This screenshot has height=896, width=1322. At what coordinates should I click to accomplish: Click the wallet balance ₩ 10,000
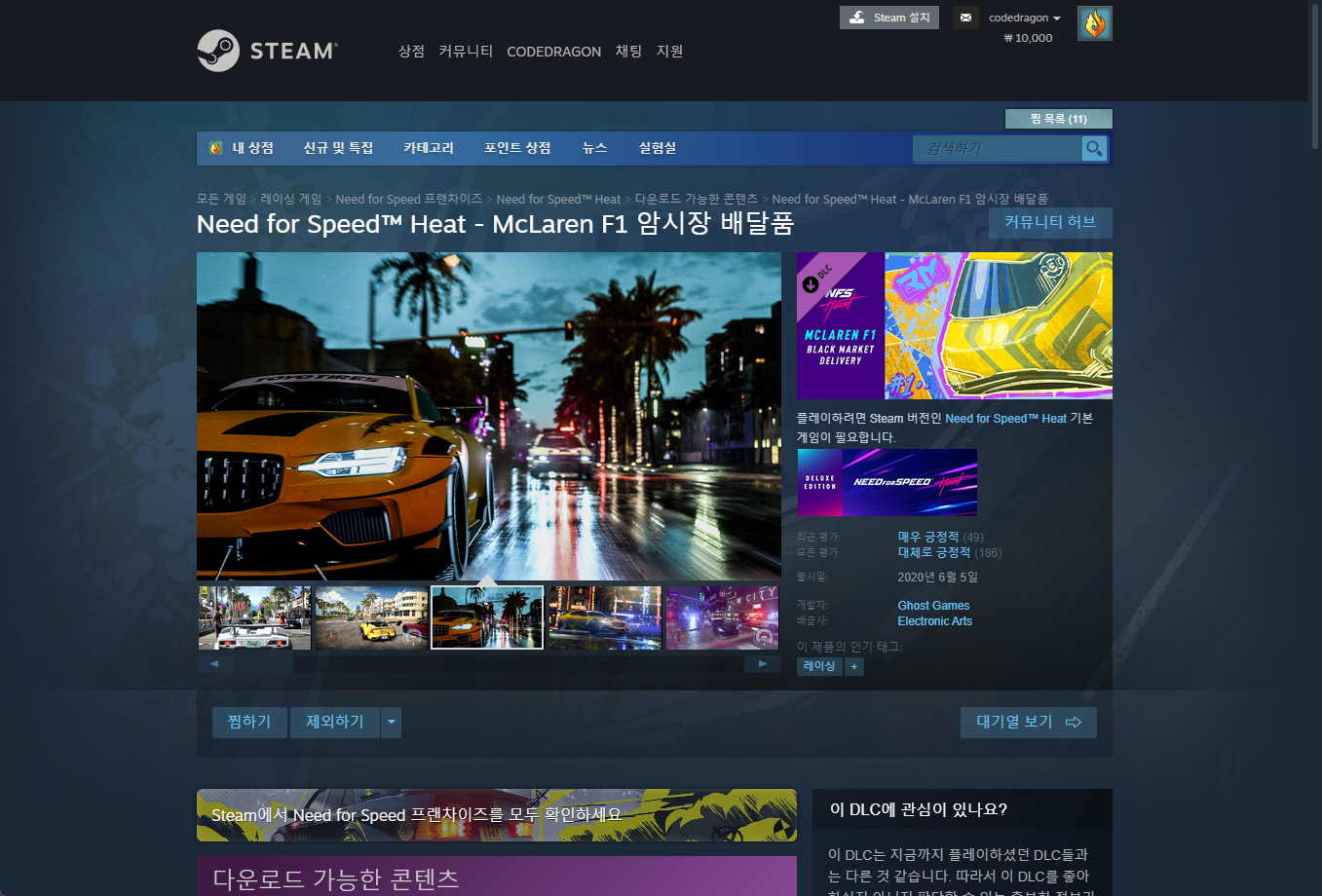(x=1028, y=38)
